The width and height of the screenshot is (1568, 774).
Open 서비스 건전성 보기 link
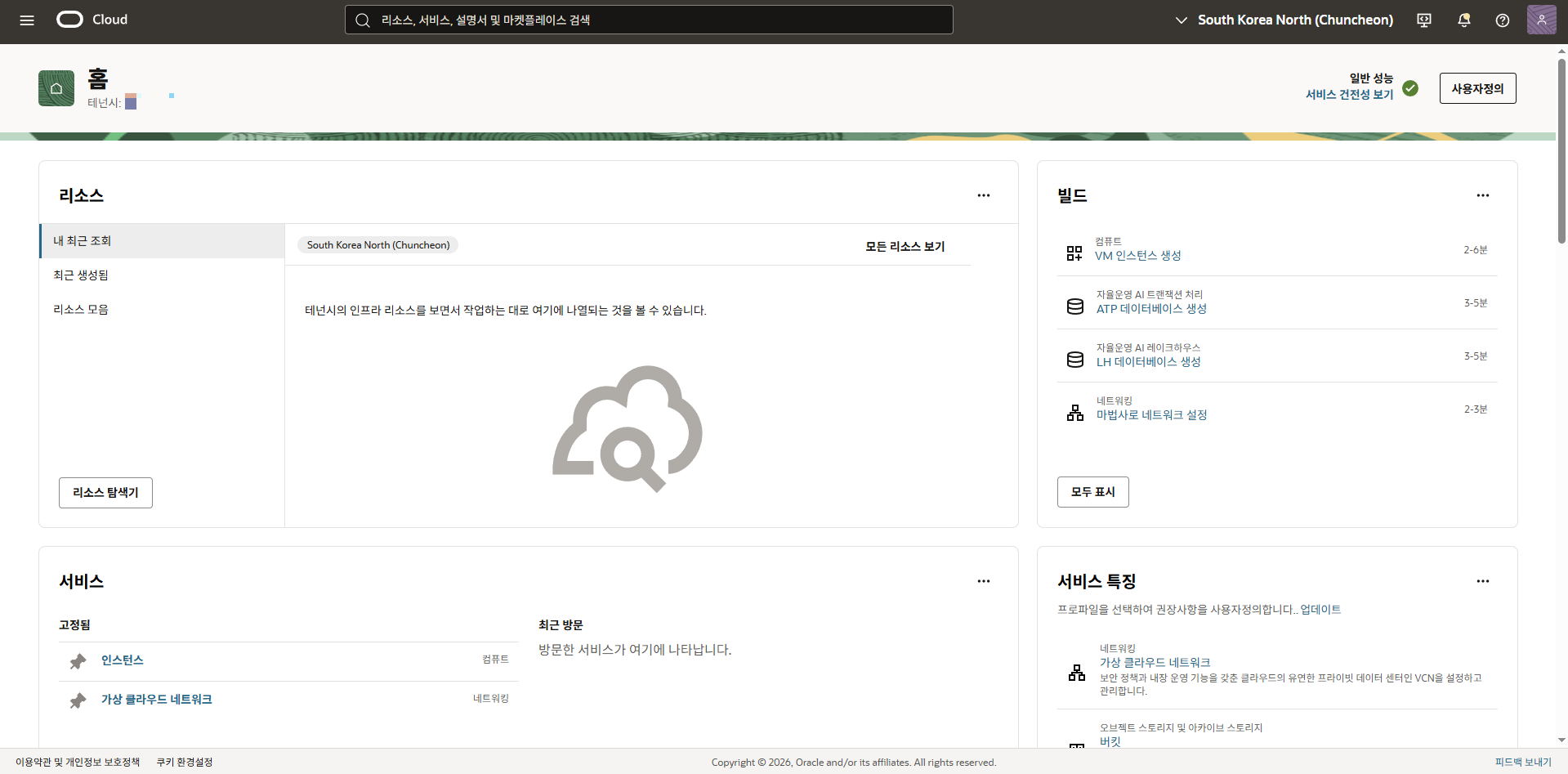coord(1349,95)
